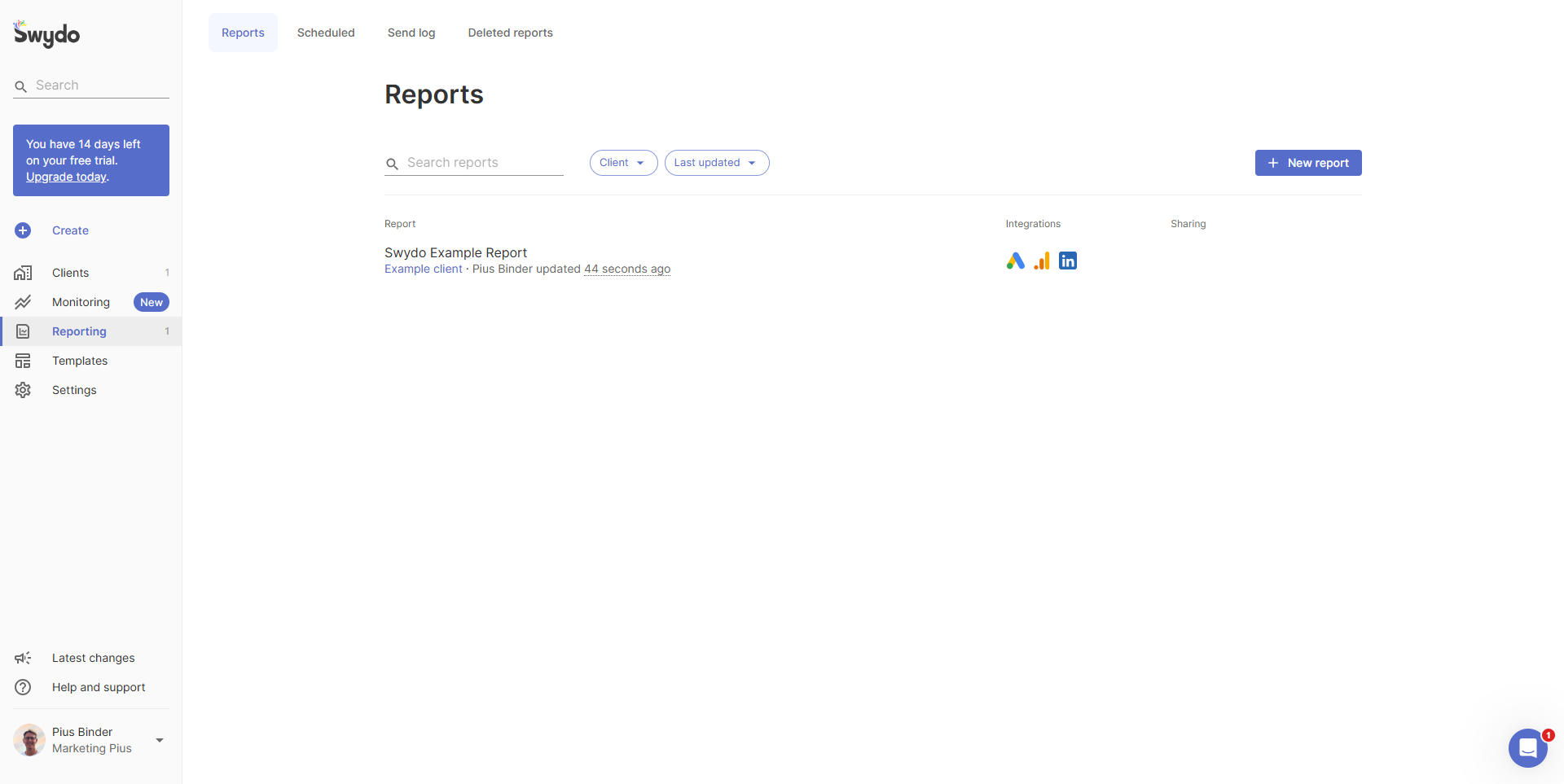1564x784 pixels.
Task: Click the '44 seconds ago' timestamp
Action: click(x=627, y=269)
